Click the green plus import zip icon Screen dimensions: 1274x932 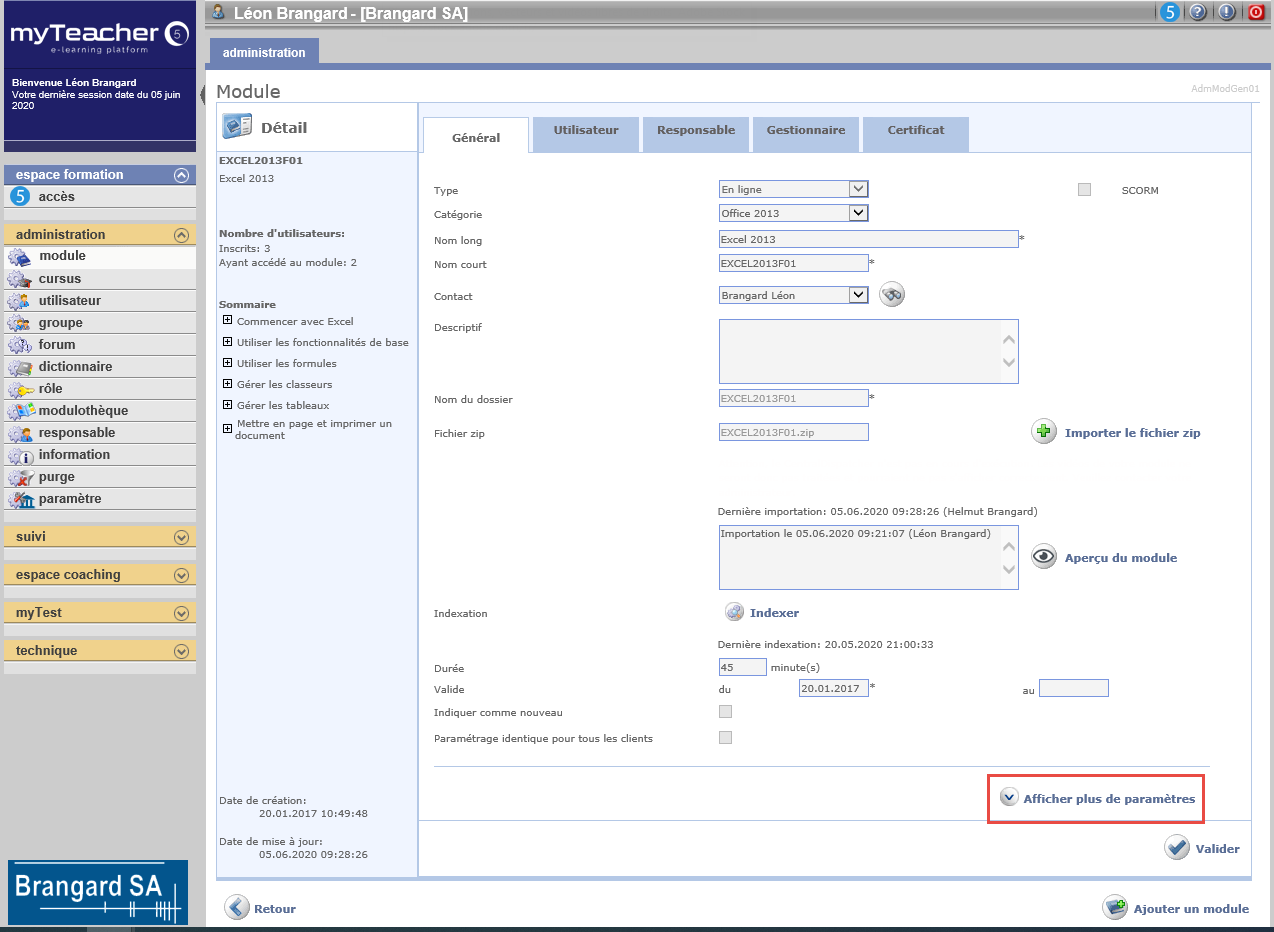(x=1044, y=432)
